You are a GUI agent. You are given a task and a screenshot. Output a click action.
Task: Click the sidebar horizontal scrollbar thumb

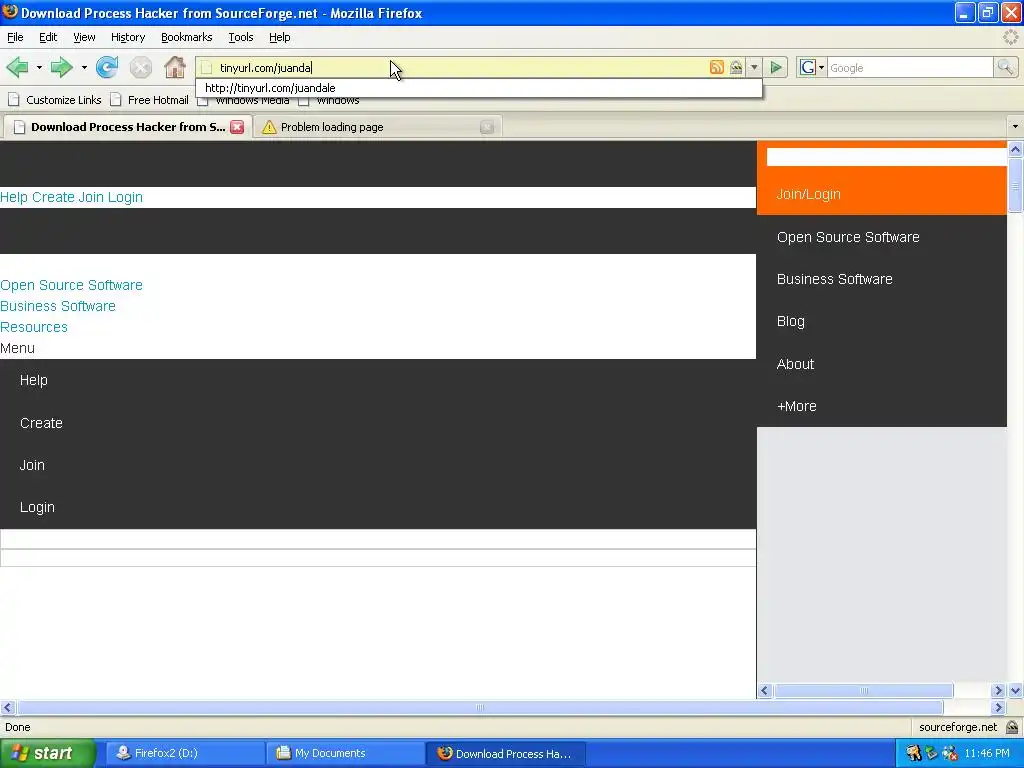863,690
